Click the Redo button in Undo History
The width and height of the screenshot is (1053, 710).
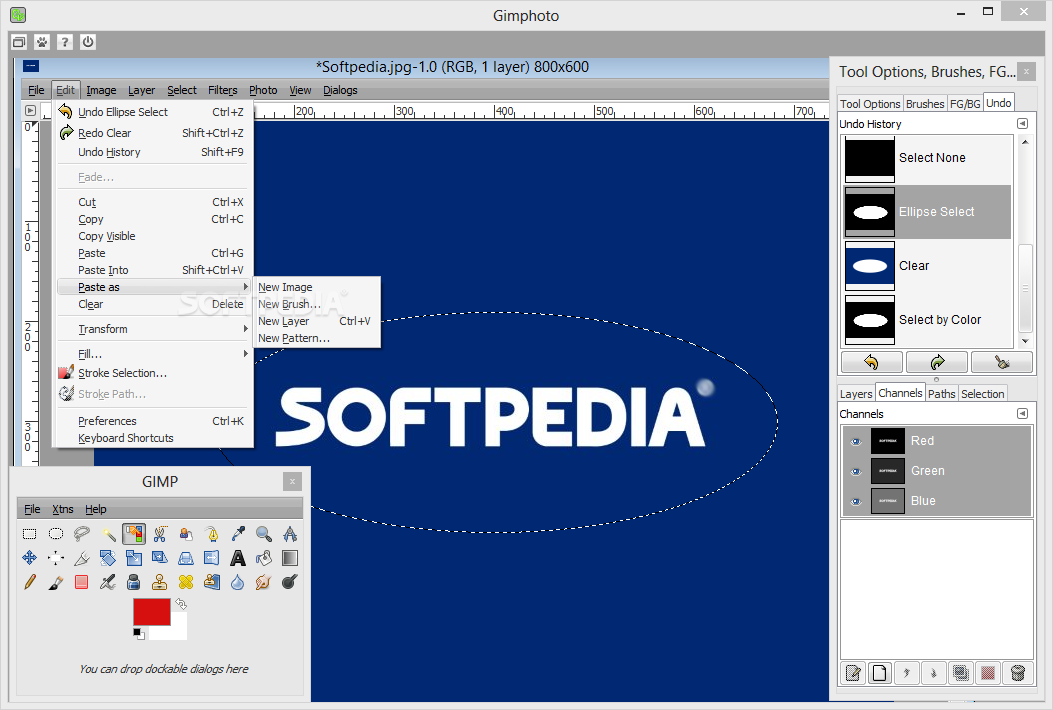[x=937, y=362]
